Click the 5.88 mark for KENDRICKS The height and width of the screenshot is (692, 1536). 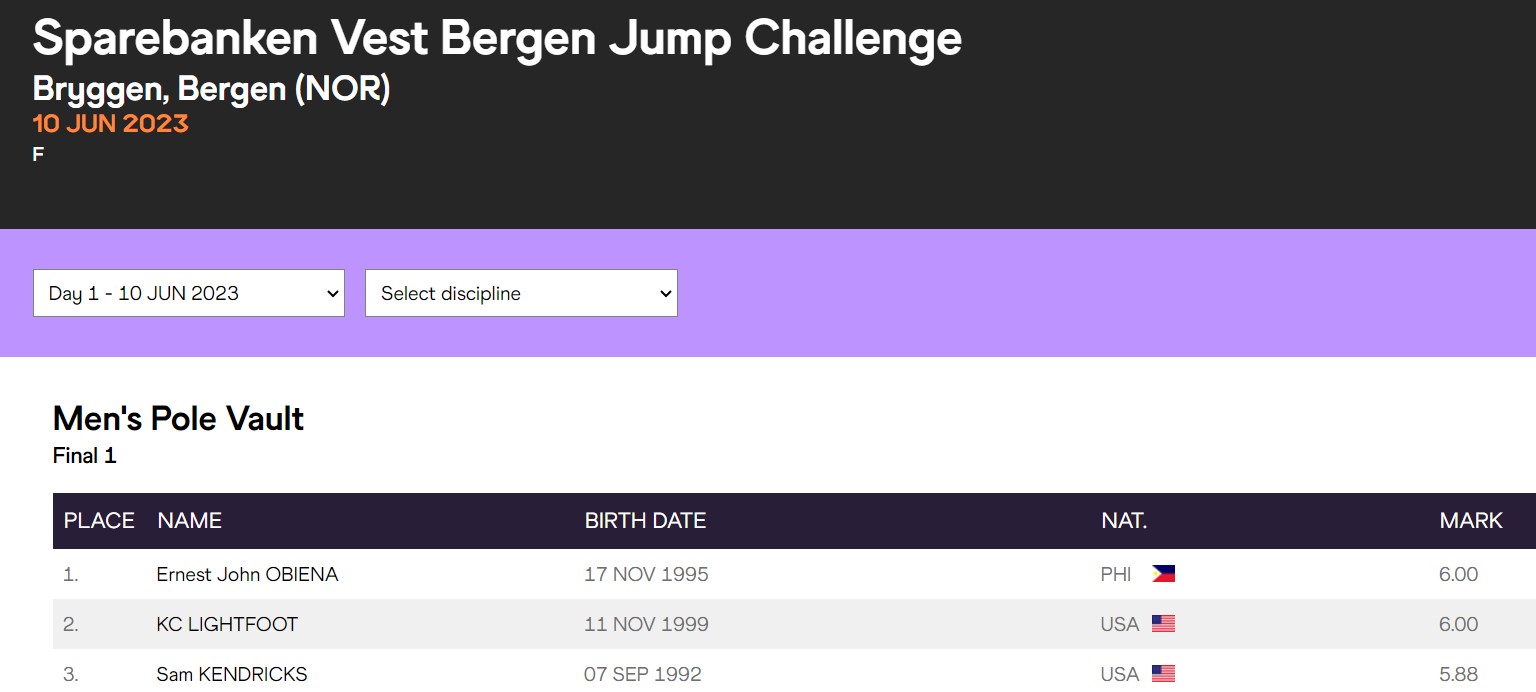pyautogui.click(x=1458, y=674)
